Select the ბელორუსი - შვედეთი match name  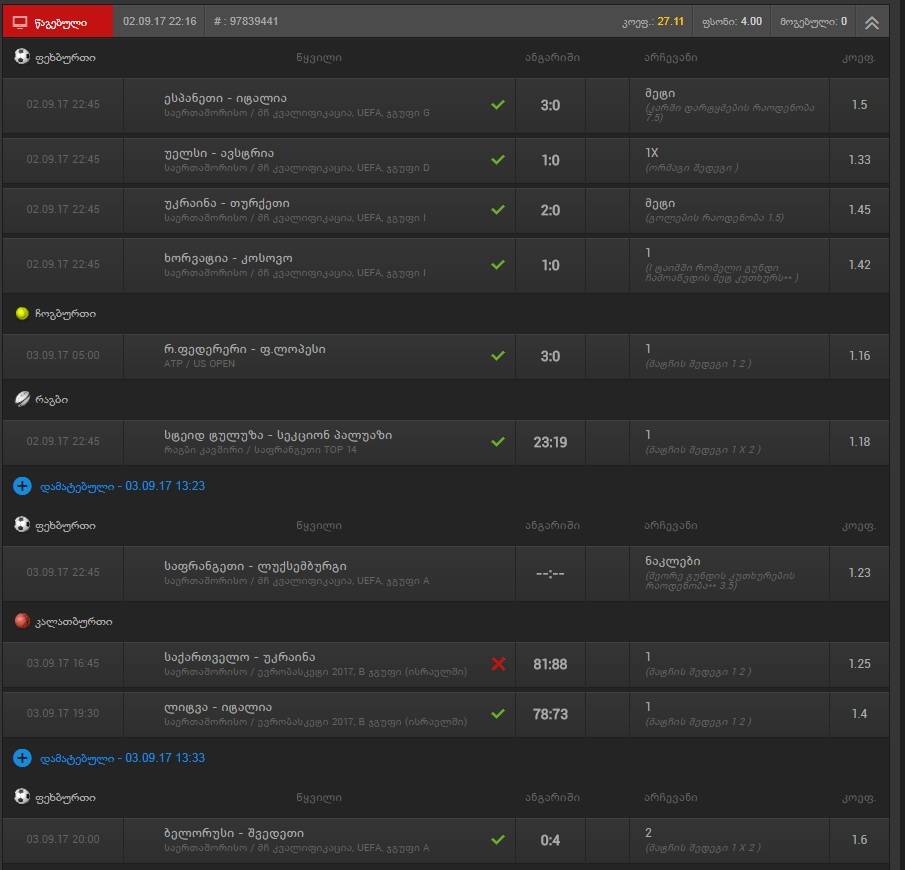[x=234, y=833]
